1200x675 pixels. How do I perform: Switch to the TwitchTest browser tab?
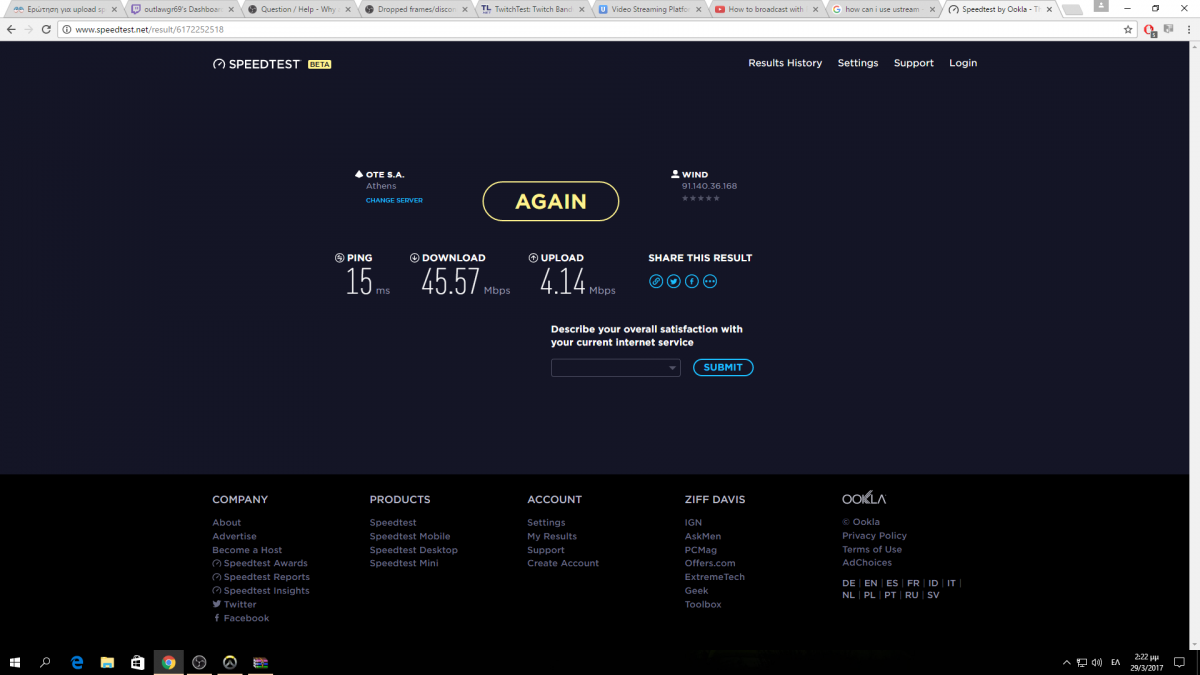click(x=528, y=9)
